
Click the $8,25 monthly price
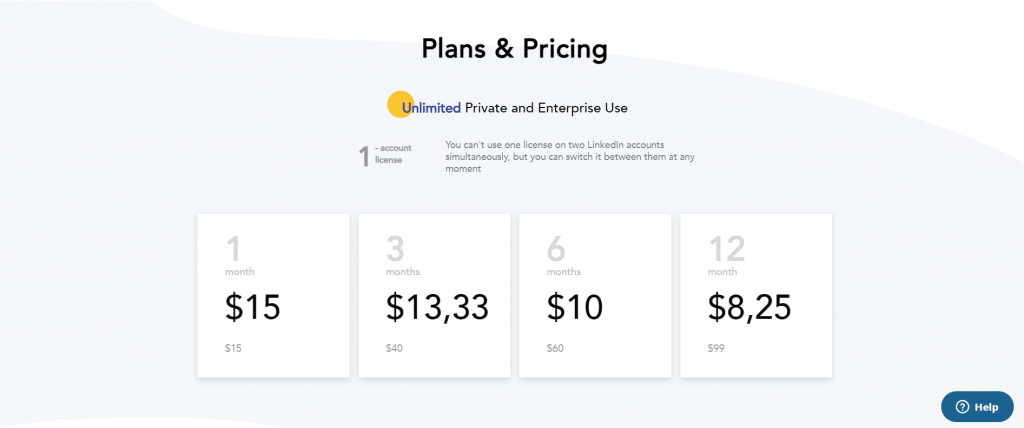(x=750, y=307)
